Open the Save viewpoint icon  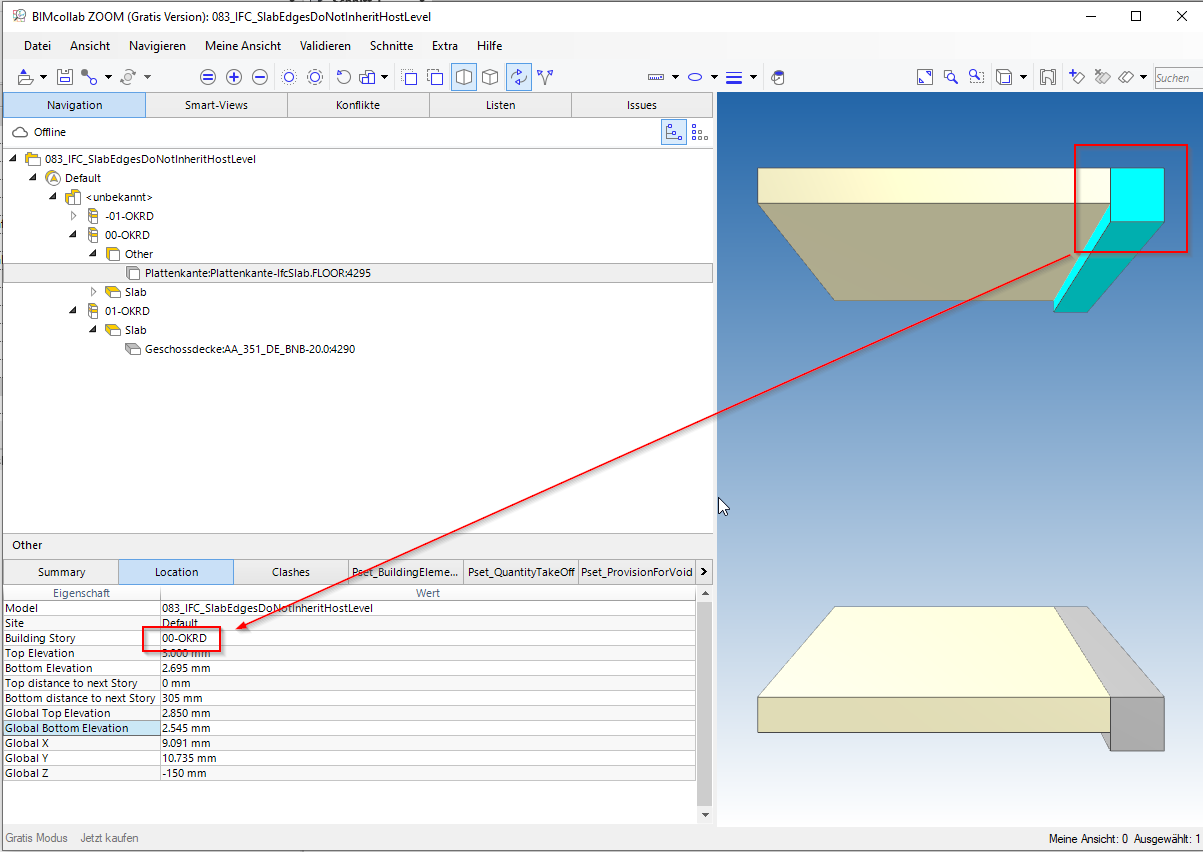click(1048, 76)
